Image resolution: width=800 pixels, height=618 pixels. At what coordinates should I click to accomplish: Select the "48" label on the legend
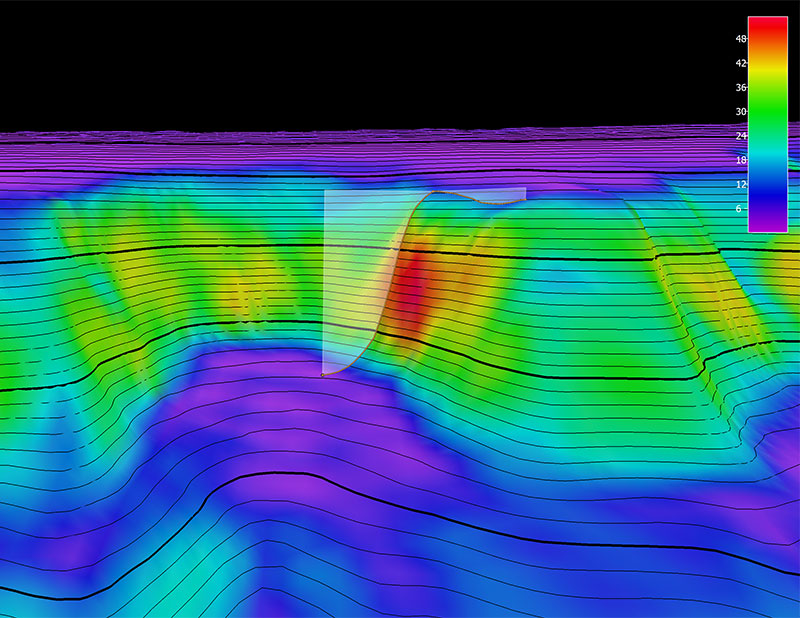coord(740,39)
